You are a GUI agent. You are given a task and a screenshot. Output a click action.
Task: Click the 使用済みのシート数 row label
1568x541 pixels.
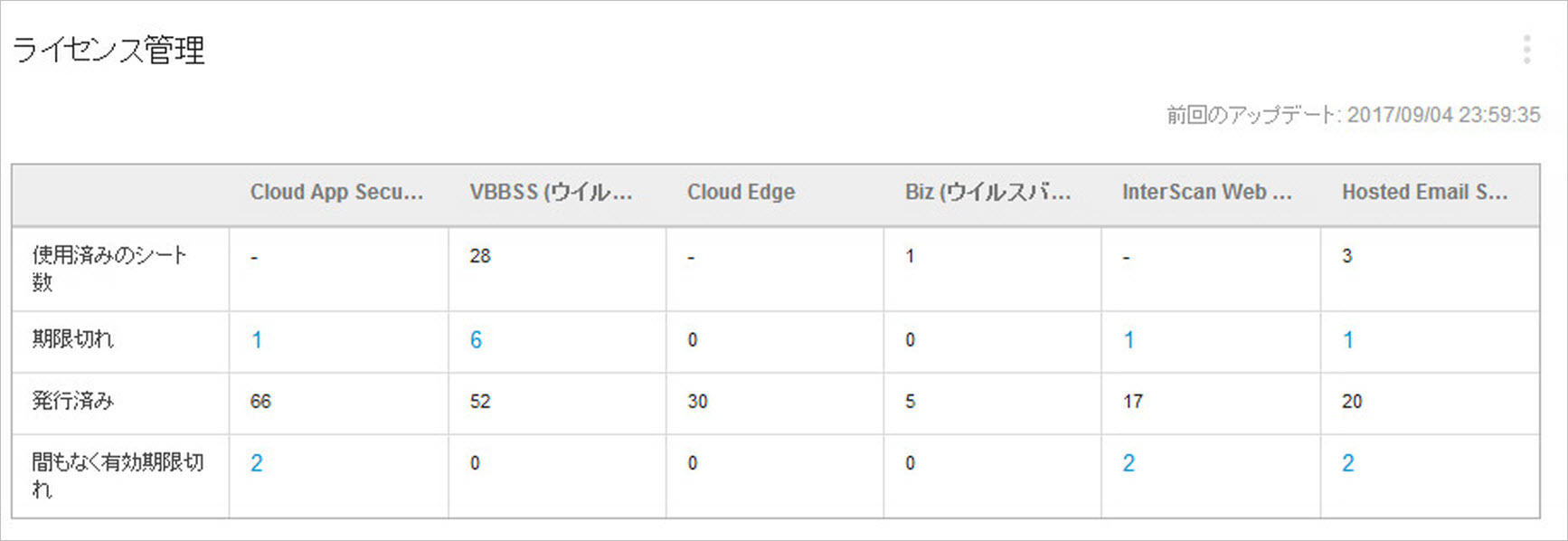(x=109, y=268)
